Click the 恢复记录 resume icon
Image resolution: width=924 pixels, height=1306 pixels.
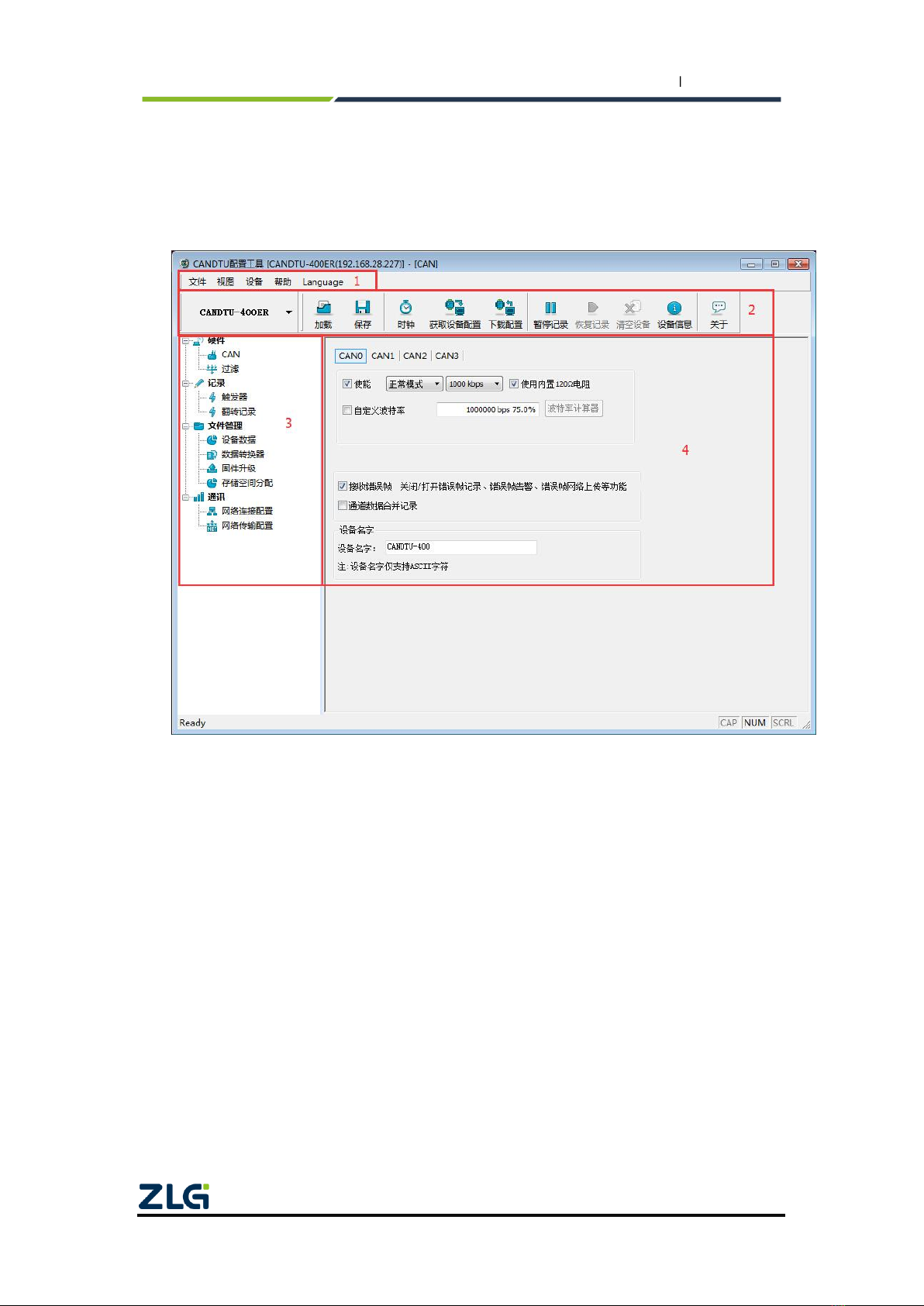point(592,308)
